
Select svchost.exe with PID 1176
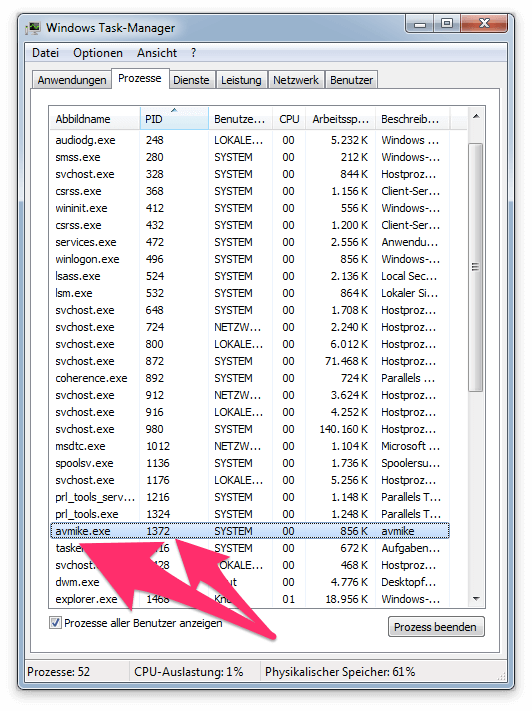(x=249, y=480)
